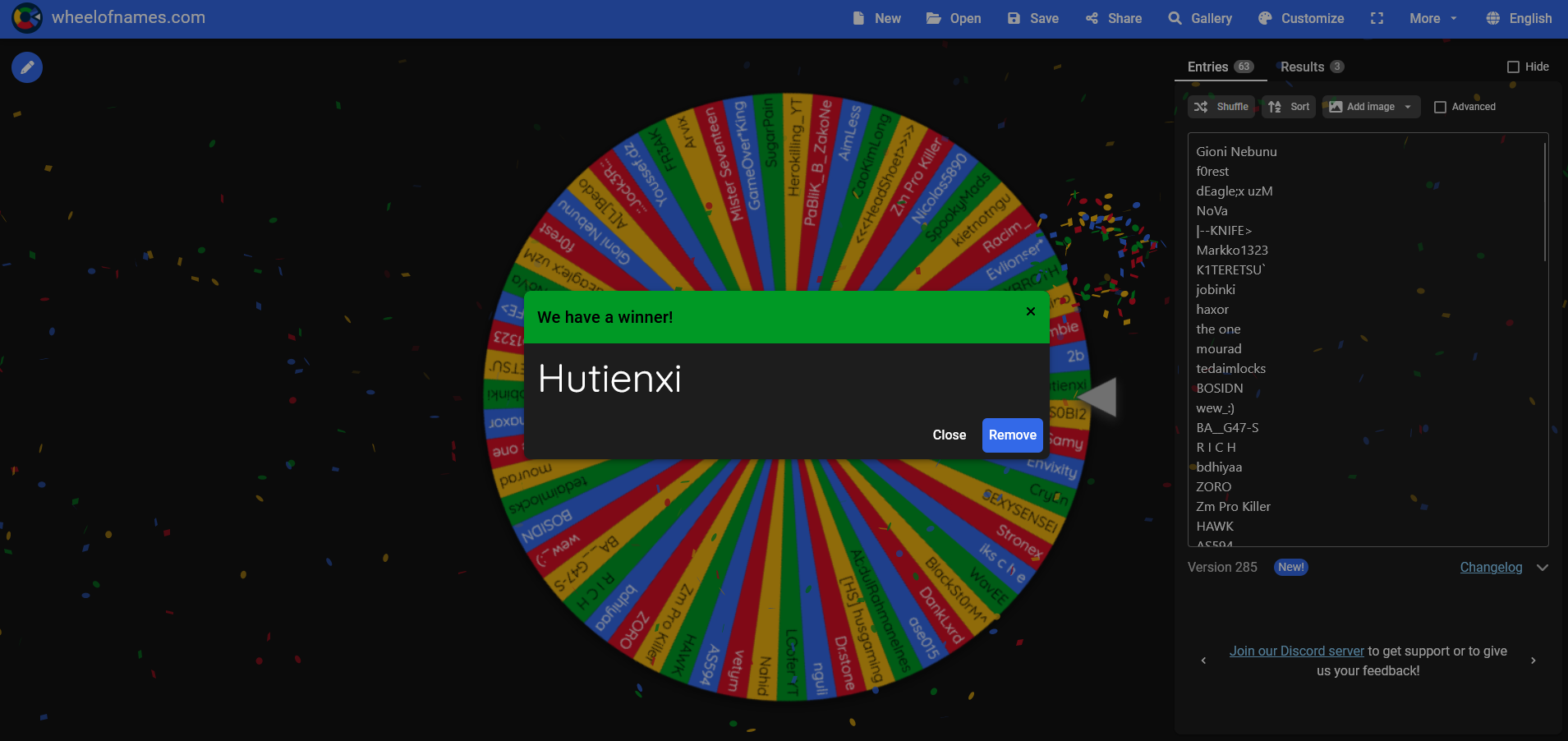Image resolution: width=1568 pixels, height=741 pixels.
Task: Open the Gallery search
Action: click(x=1200, y=18)
